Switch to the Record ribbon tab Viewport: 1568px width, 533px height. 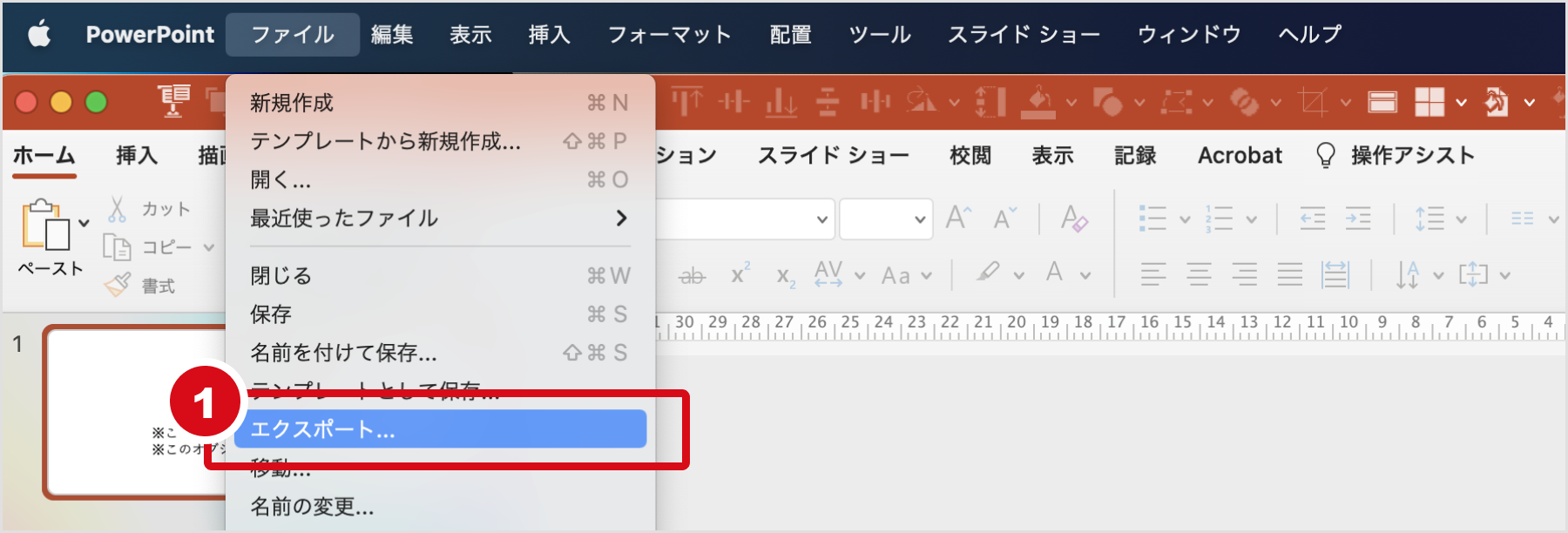pyautogui.click(x=1135, y=156)
